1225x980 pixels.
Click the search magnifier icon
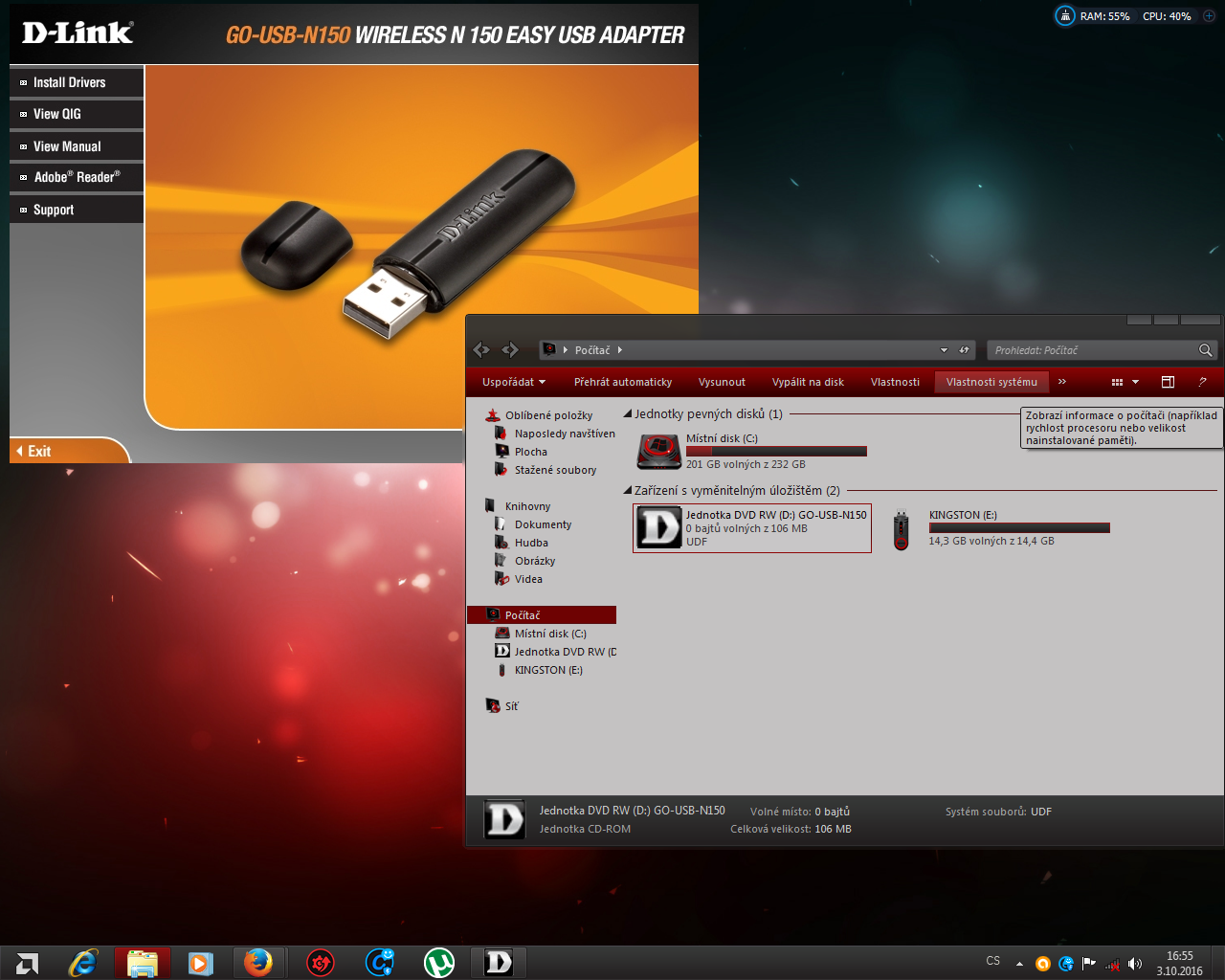tap(1206, 350)
